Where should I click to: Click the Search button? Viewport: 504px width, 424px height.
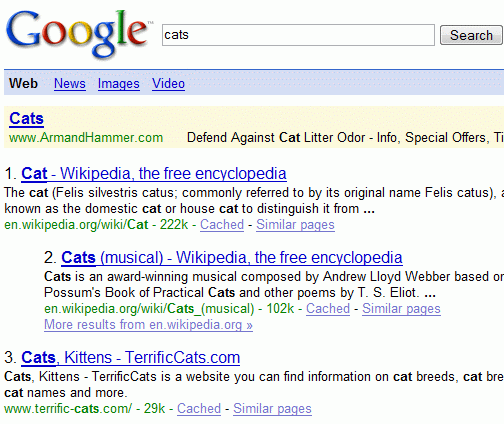pos(471,35)
